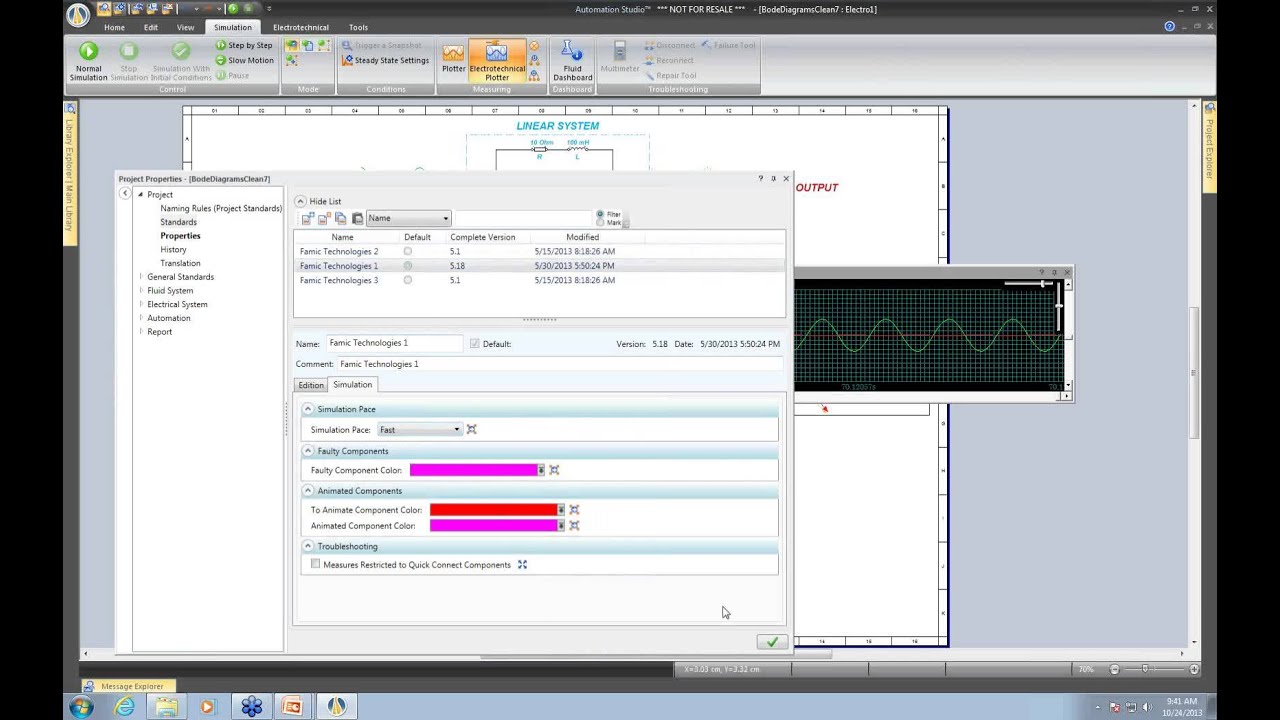Reset Simulation Pace to default icon
Image resolution: width=1280 pixels, height=720 pixels.
471,429
